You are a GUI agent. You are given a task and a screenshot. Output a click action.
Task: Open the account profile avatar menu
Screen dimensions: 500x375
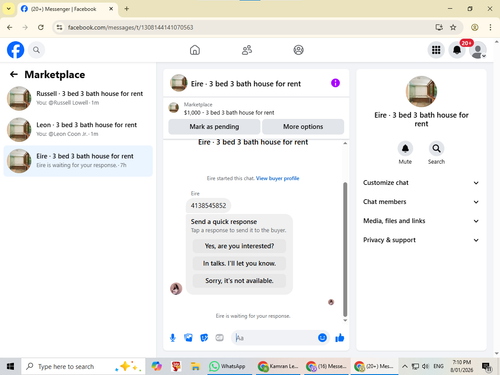click(478, 50)
